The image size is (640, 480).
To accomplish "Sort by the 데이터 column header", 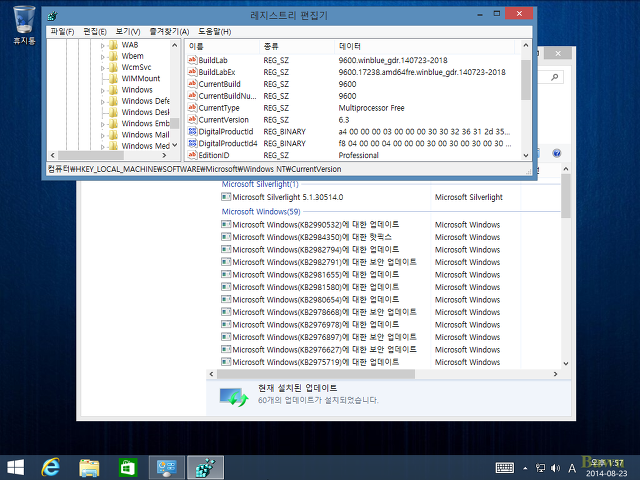I will point(424,47).
